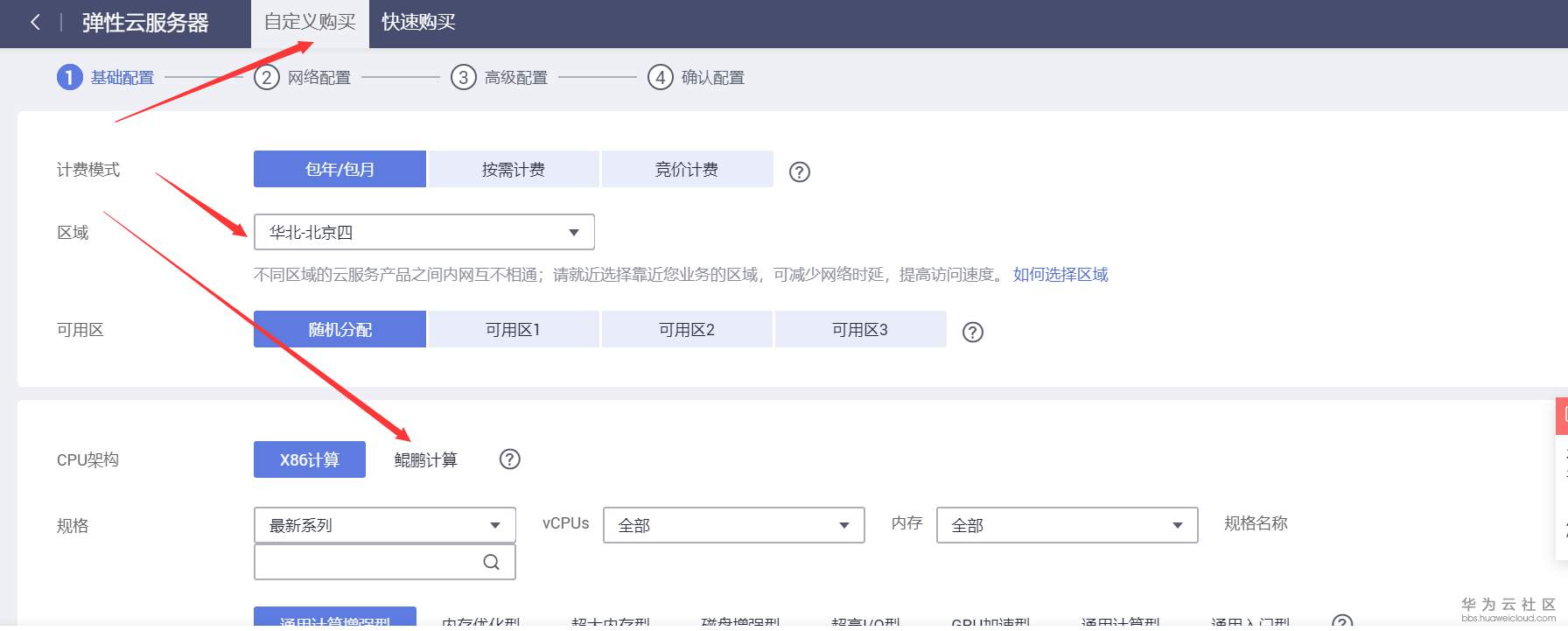Click the spec name search input field
Screen dimensions: 1568x631
pos(385,562)
